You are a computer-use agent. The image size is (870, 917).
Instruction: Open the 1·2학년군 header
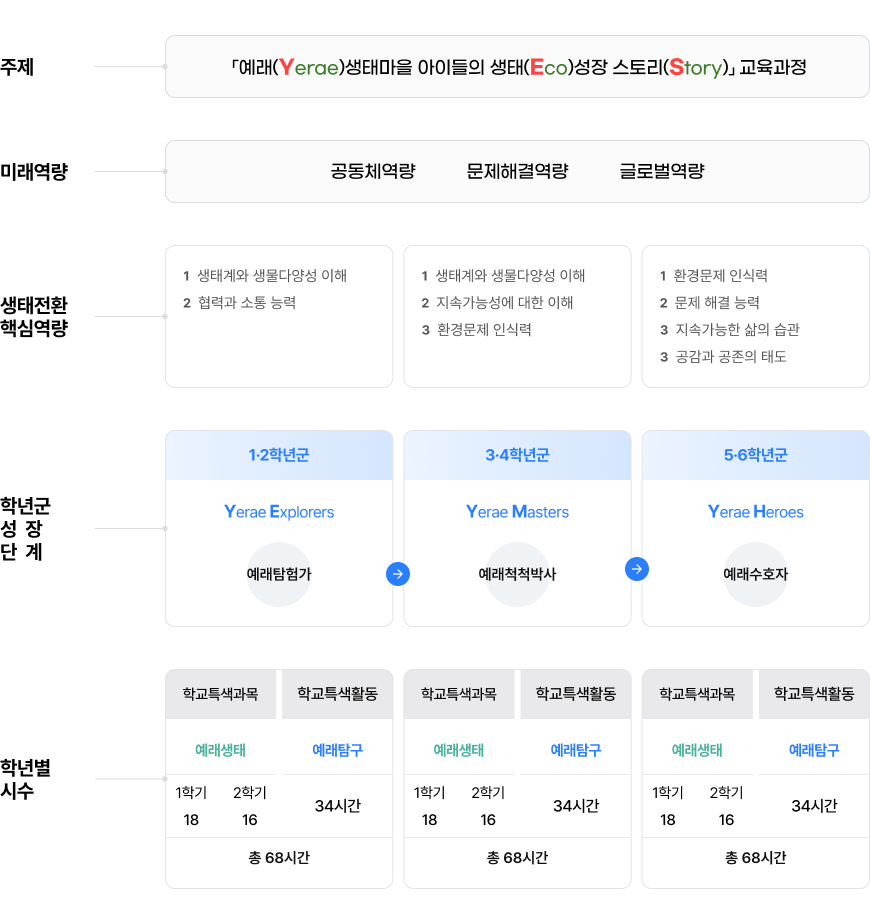click(279, 455)
